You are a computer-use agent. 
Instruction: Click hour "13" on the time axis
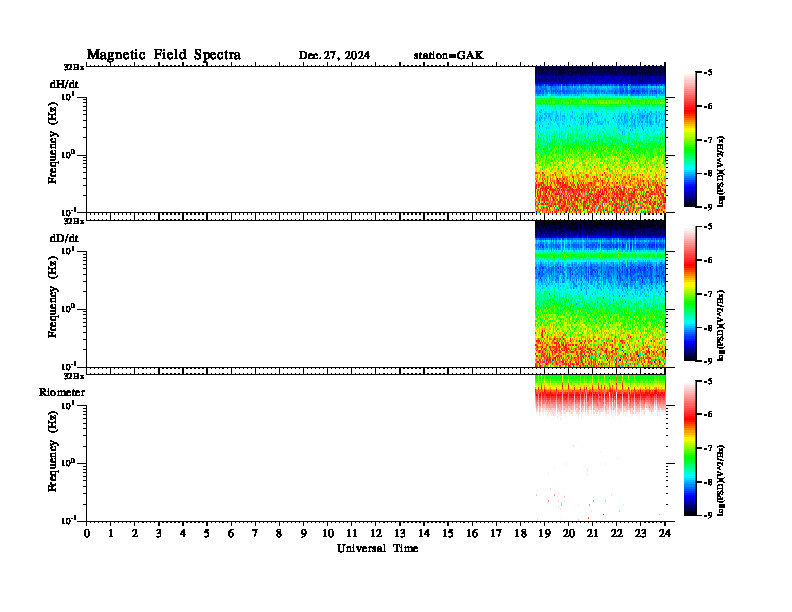point(400,533)
